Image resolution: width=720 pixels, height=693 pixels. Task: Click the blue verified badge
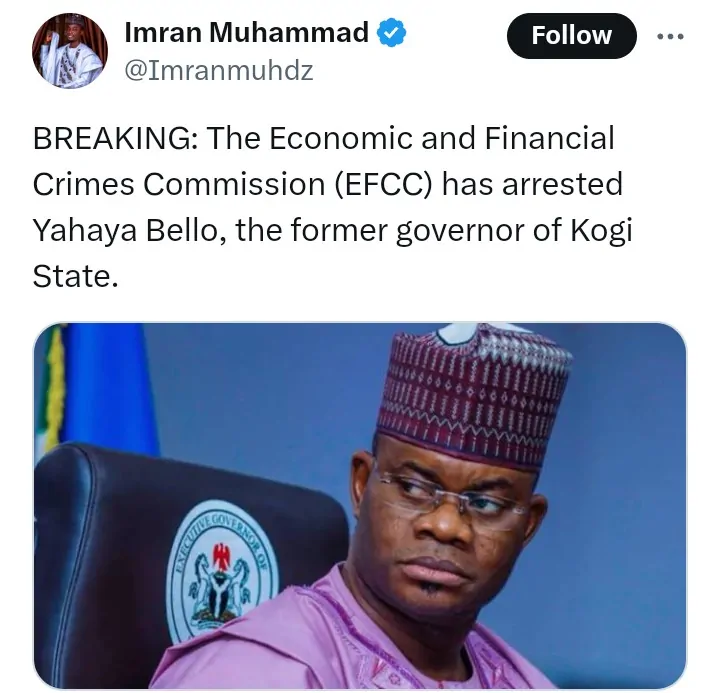point(392,33)
